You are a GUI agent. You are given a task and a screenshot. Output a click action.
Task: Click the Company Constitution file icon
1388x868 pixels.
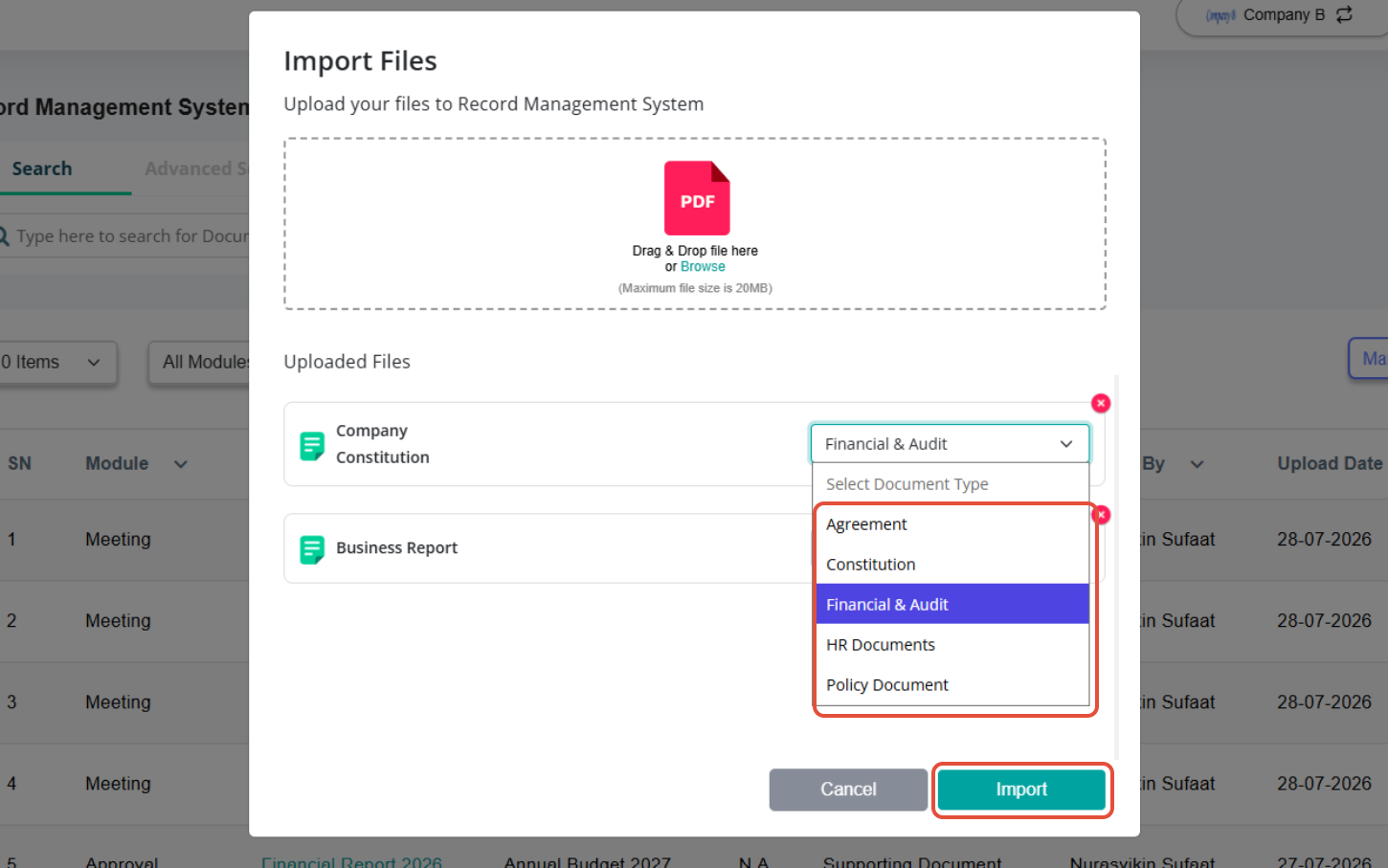[x=312, y=446]
